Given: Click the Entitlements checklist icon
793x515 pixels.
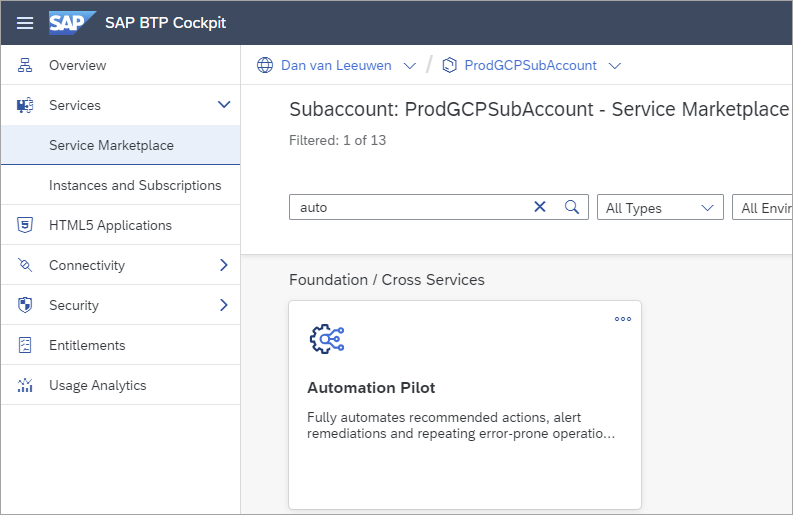Looking at the screenshot, I should click(25, 345).
